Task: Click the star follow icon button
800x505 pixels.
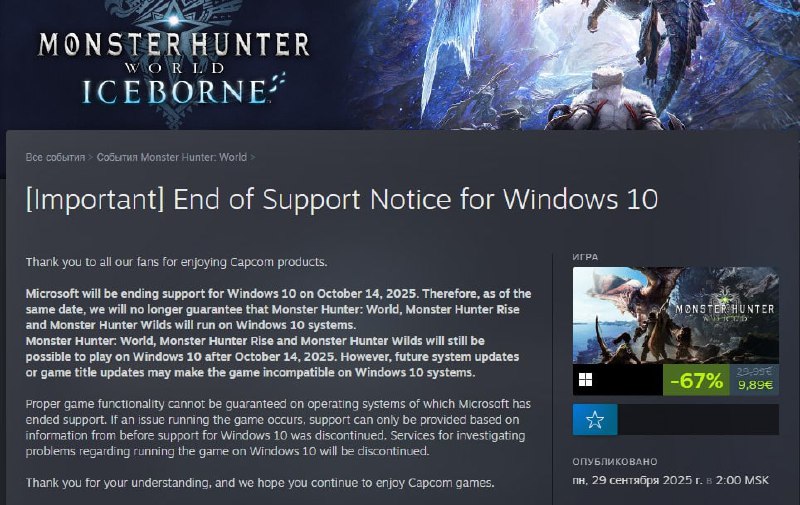Action: point(595,420)
